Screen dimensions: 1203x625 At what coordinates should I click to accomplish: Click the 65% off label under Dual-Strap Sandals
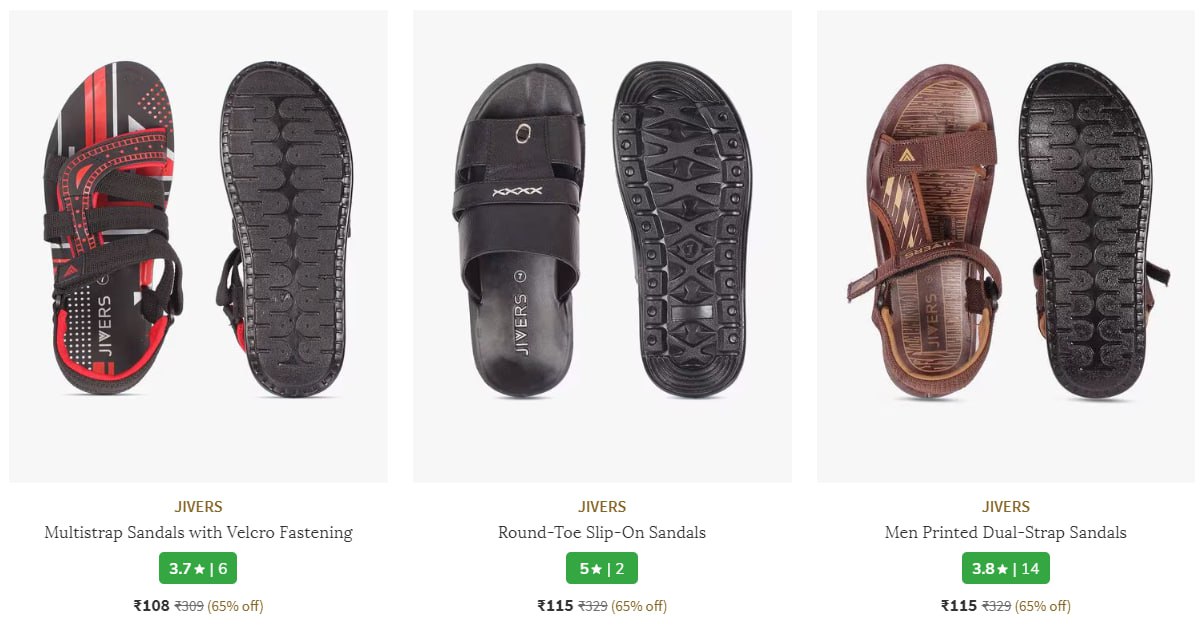coord(1042,606)
